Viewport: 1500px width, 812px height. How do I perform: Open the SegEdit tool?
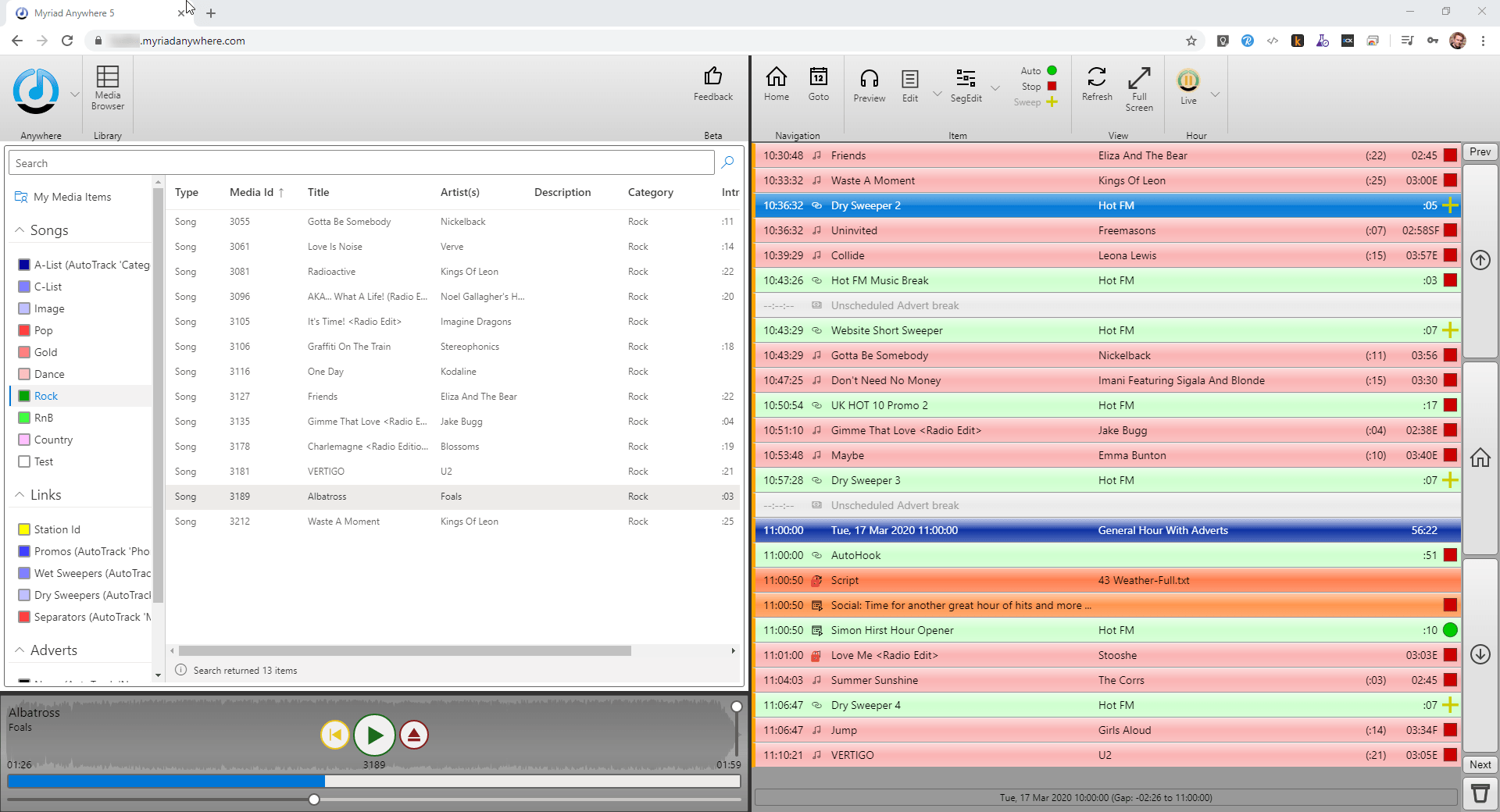[x=966, y=84]
